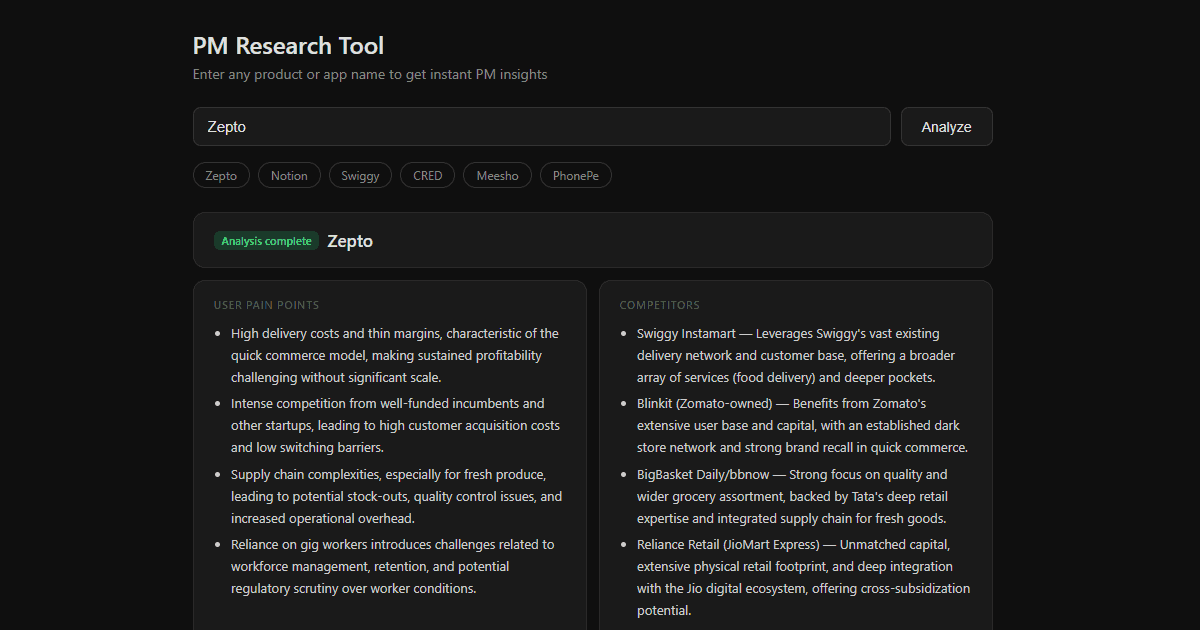Pick the PhonePe suggestion chip

576,175
